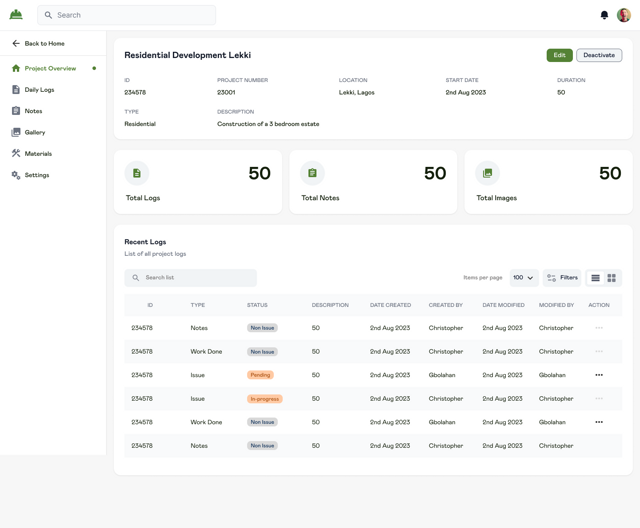Go to Daily Logs in sidebar
The image size is (640, 528).
point(39,90)
